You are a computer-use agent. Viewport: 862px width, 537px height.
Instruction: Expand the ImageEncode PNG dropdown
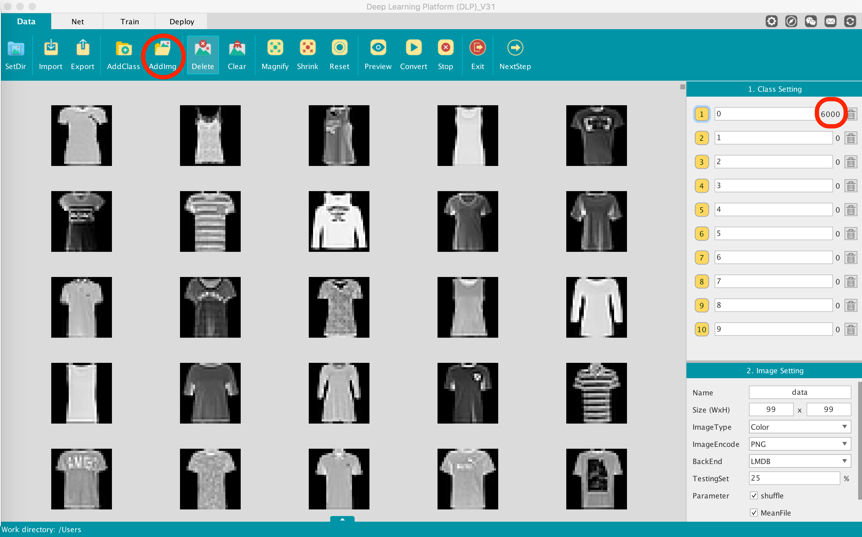tap(799, 444)
